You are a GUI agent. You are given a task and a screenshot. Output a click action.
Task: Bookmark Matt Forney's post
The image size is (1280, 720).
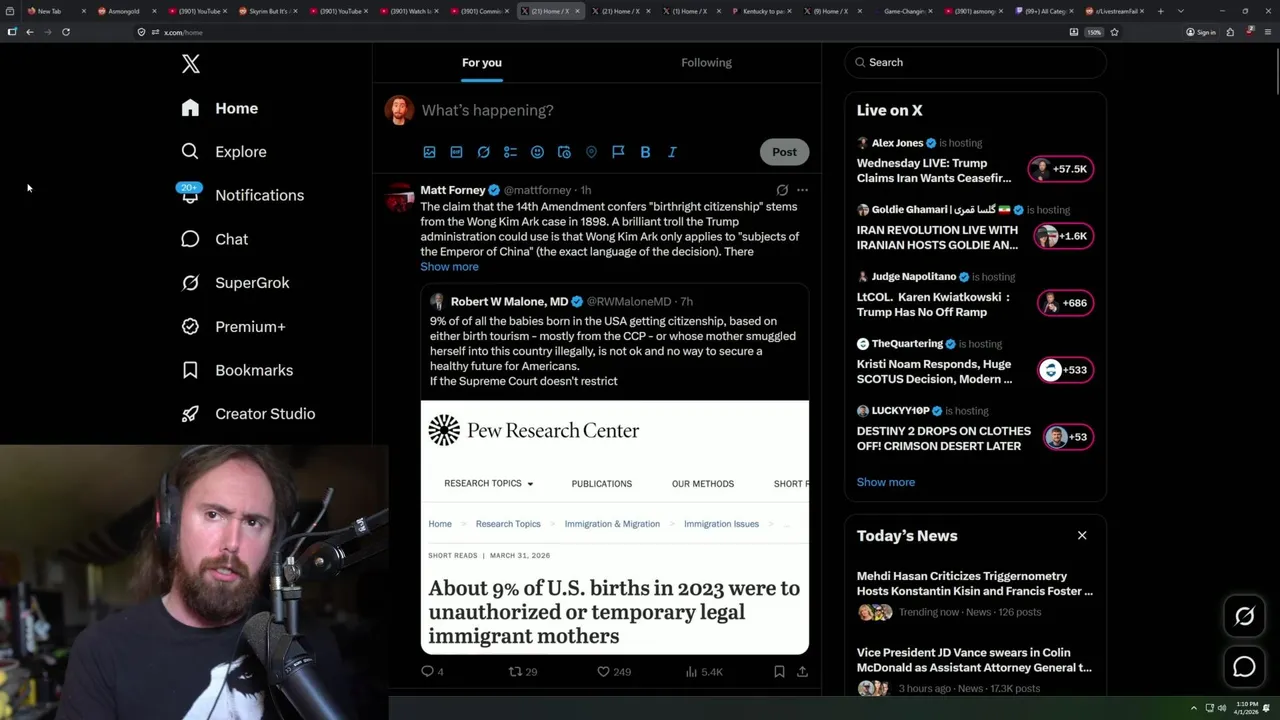click(x=779, y=672)
